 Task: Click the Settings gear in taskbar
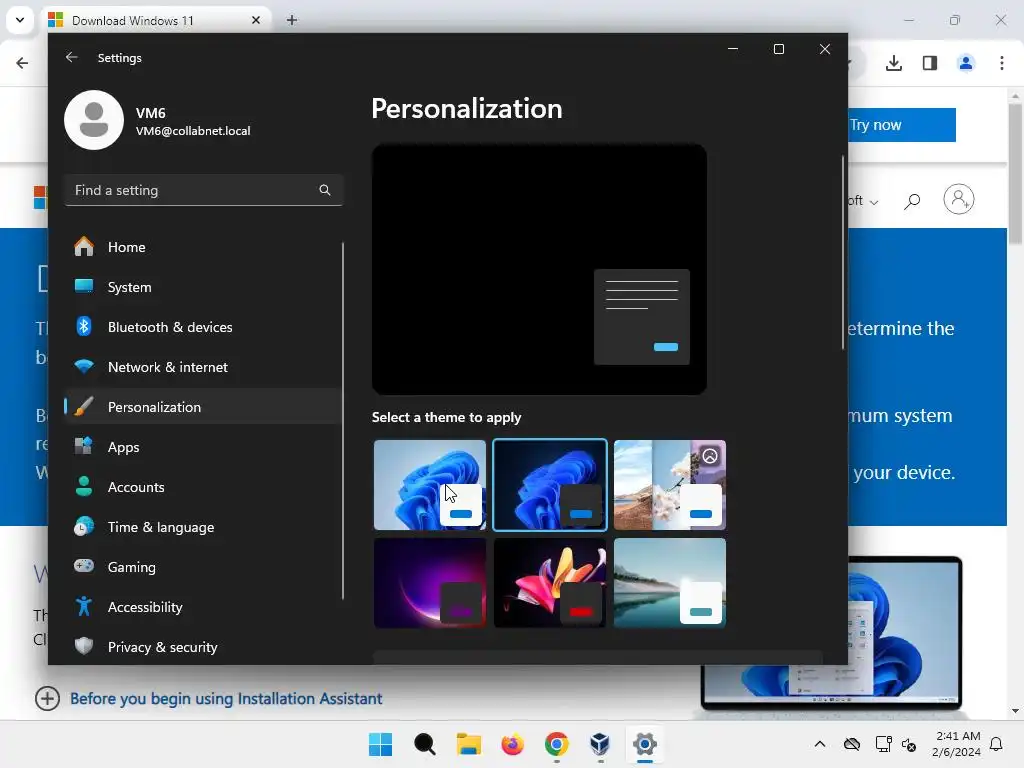645,744
